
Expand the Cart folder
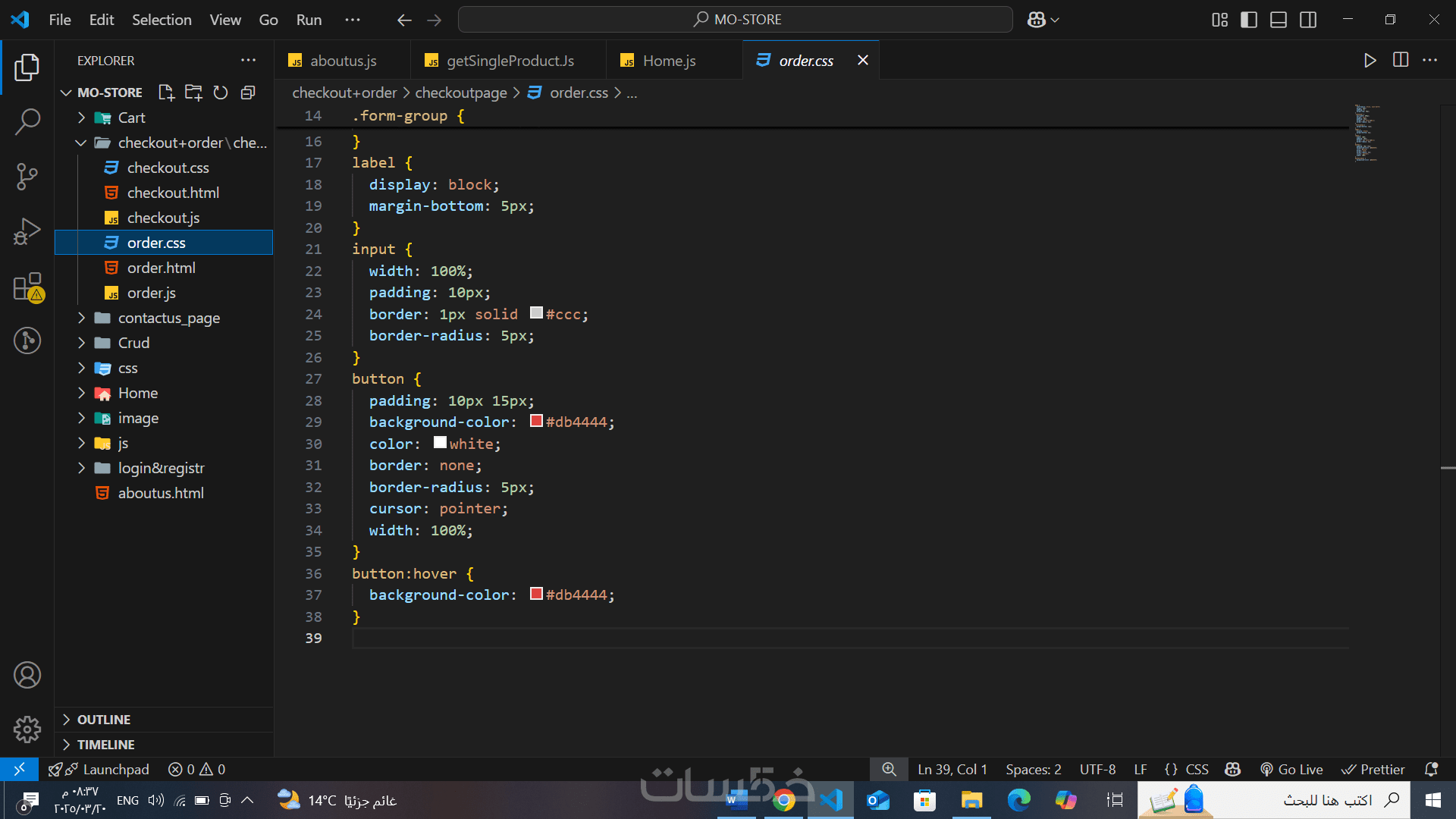tap(131, 118)
